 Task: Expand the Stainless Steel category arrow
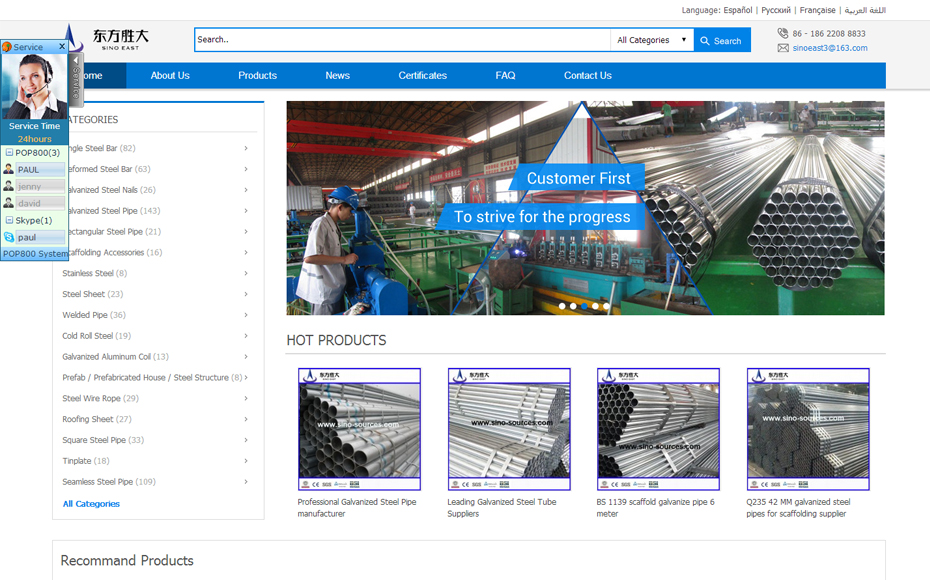pyautogui.click(x=246, y=273)
